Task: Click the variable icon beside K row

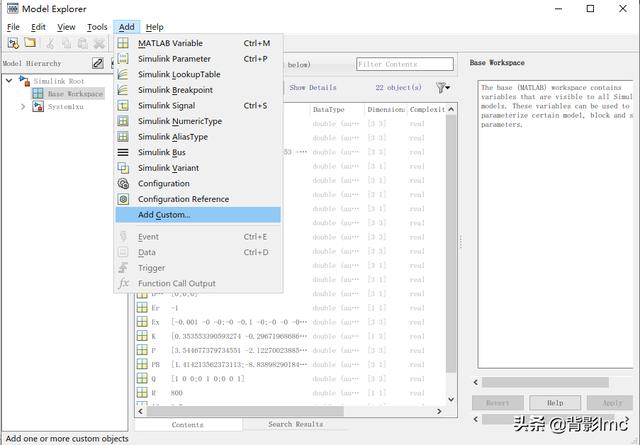Action: (142, 336)
